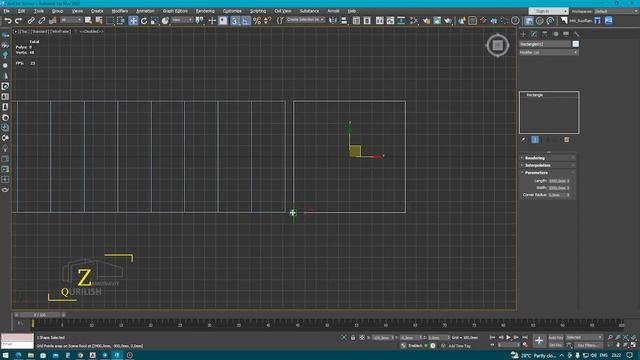Select Rectangle in the modifier stack
This screenshot has height=360, width=640.
(534, 95)
